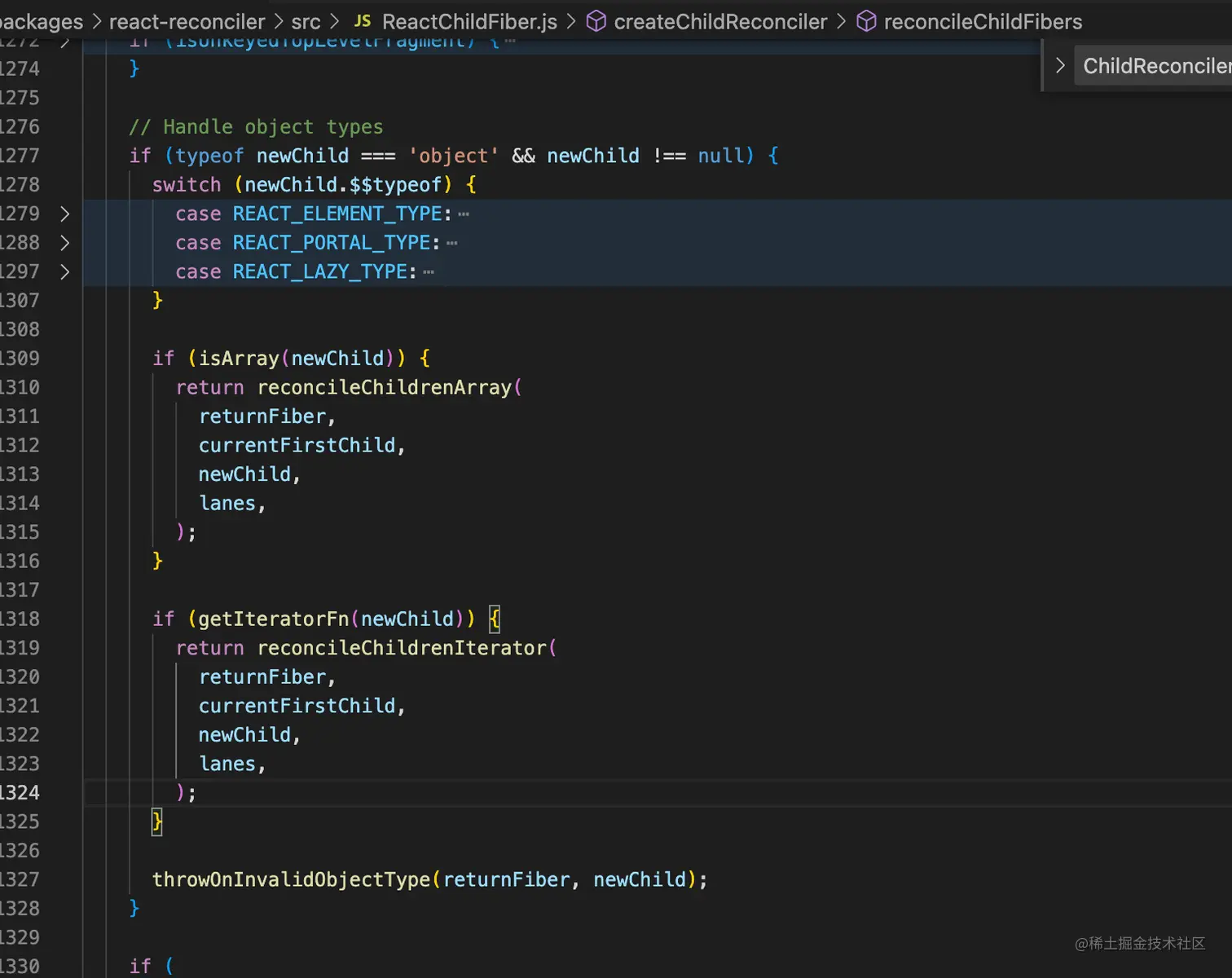Place cursor on reconcileChildrenIterator call
Screen dimensions: 1232x978
(402, 648)
